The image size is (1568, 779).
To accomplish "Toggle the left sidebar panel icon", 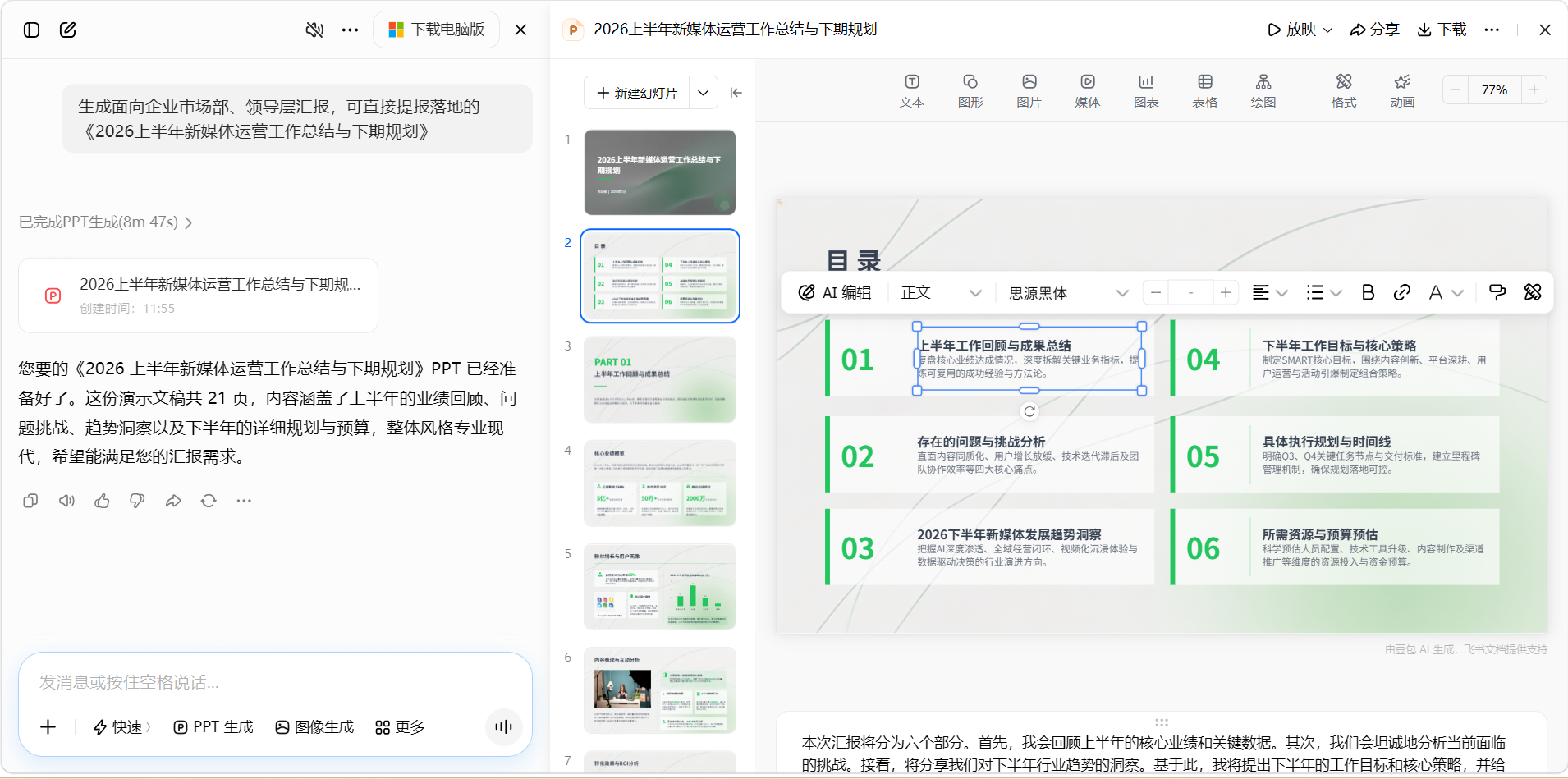I will tap(31, 30).
